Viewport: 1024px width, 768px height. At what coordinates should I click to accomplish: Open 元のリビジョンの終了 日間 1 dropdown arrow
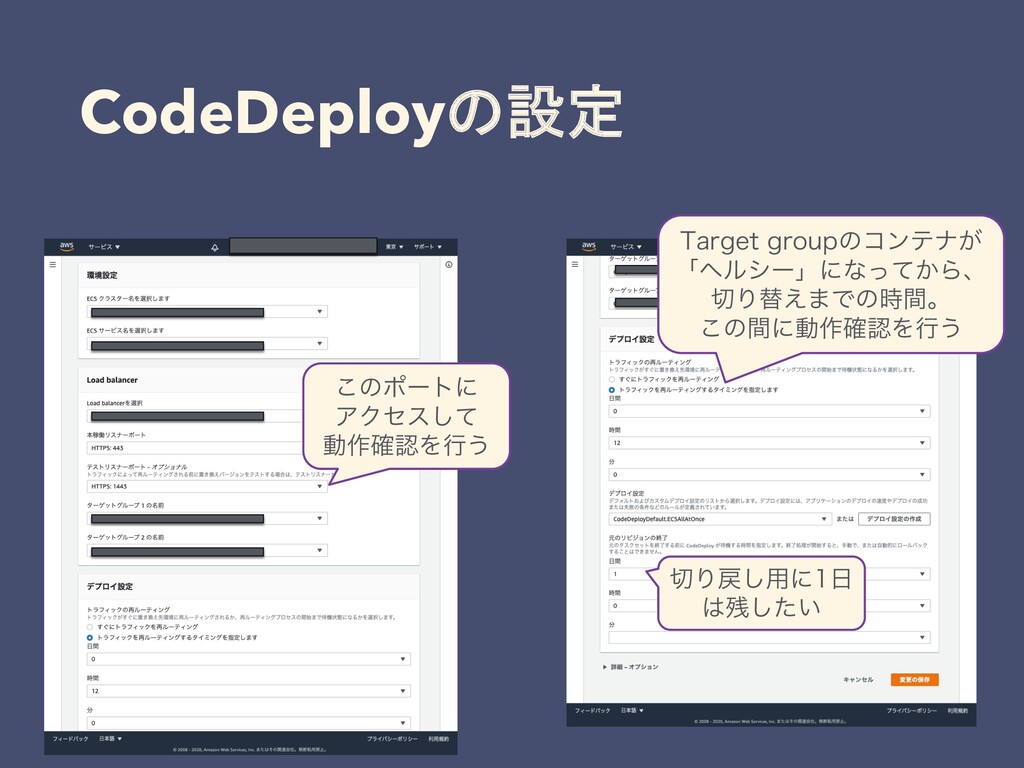pos(922,574)
